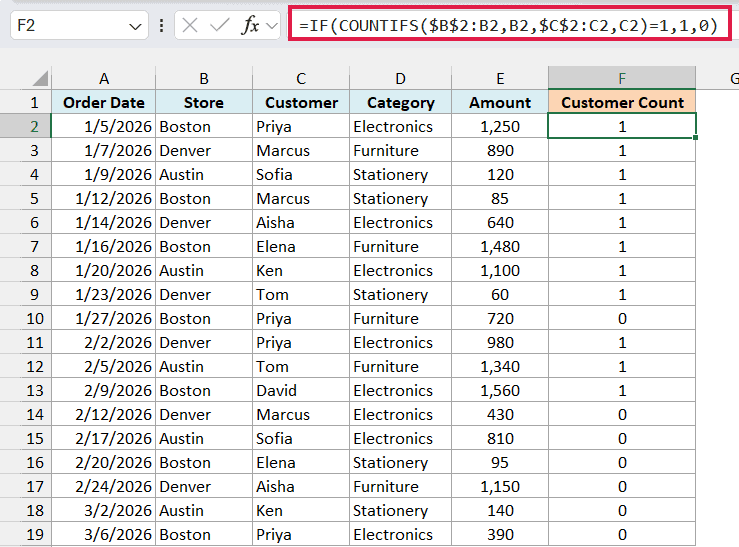Click the Amount cell showing 890
Viewport: 739px width, 547px height.
pos(500,150)
